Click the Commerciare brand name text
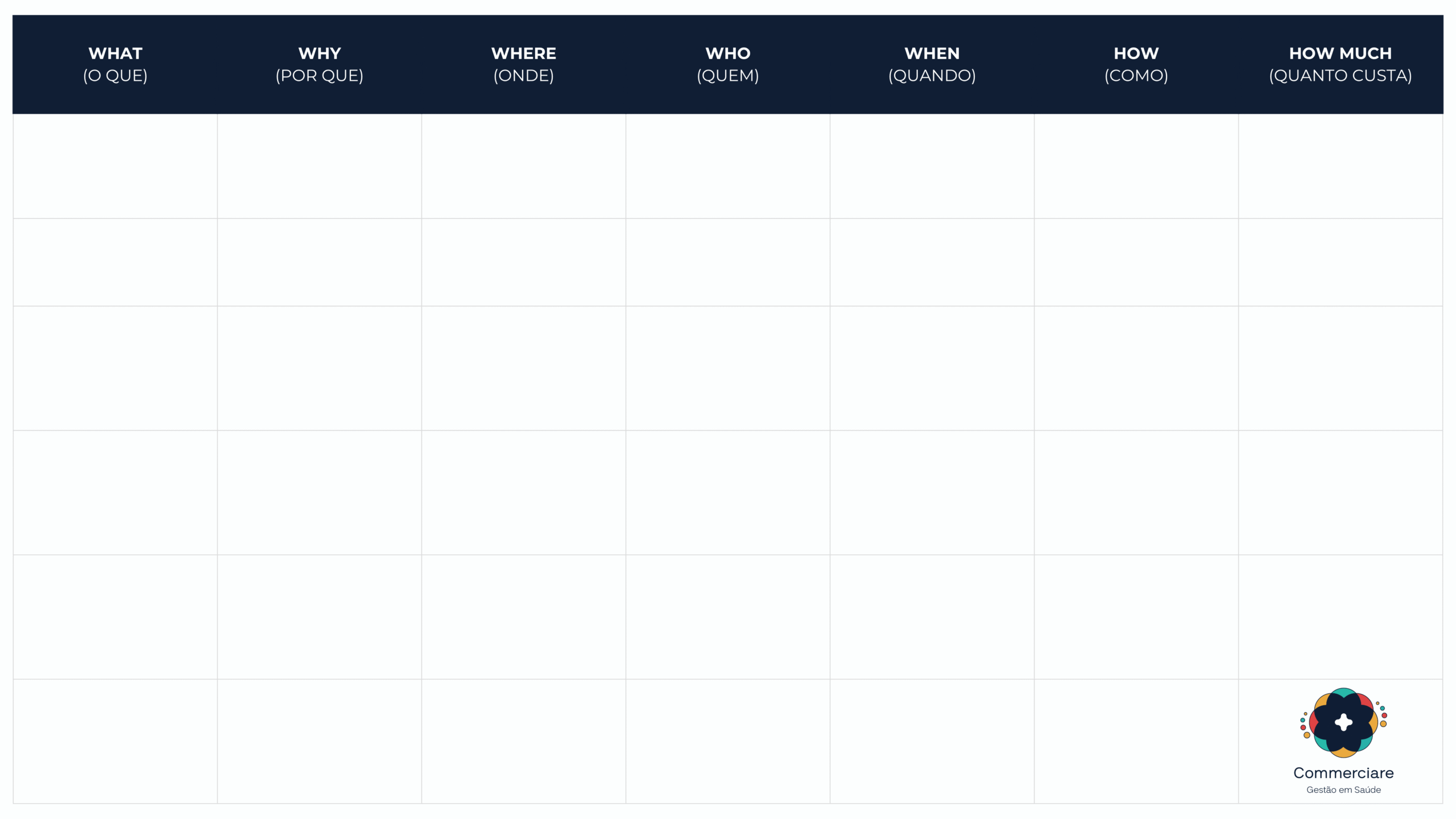The height and width of the screenshot is (819, 1456). (x=1343, y=773)
